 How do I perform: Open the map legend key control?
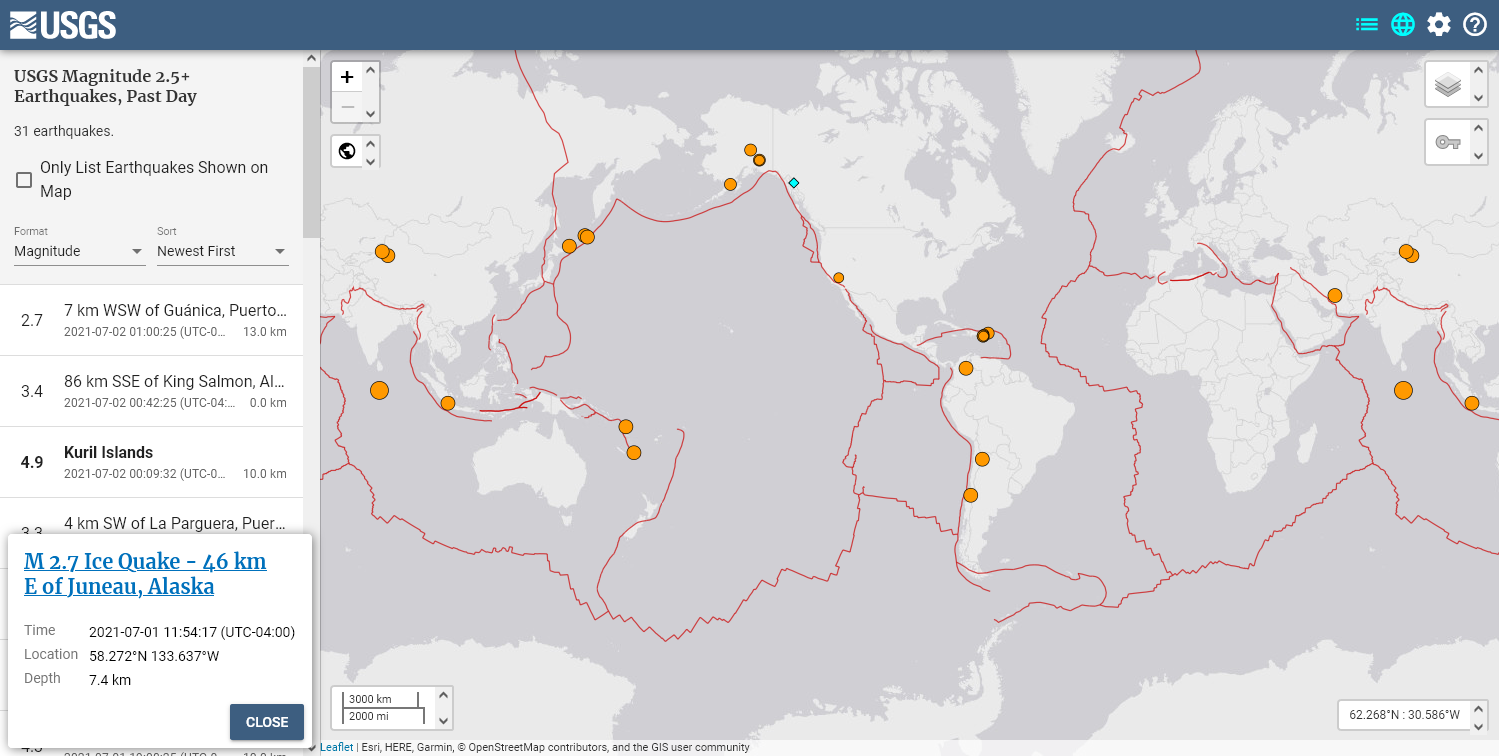tap(1447, 142)
